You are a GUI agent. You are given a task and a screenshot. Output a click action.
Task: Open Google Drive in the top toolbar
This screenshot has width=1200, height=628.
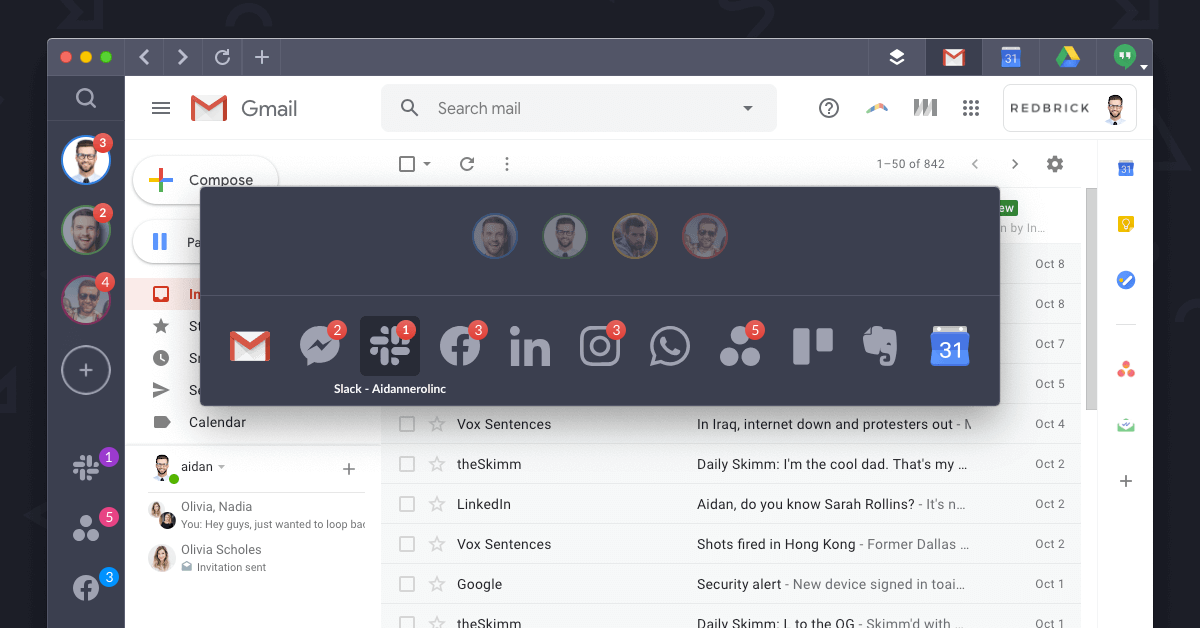pyautogui.click(x=1068, y=57)
